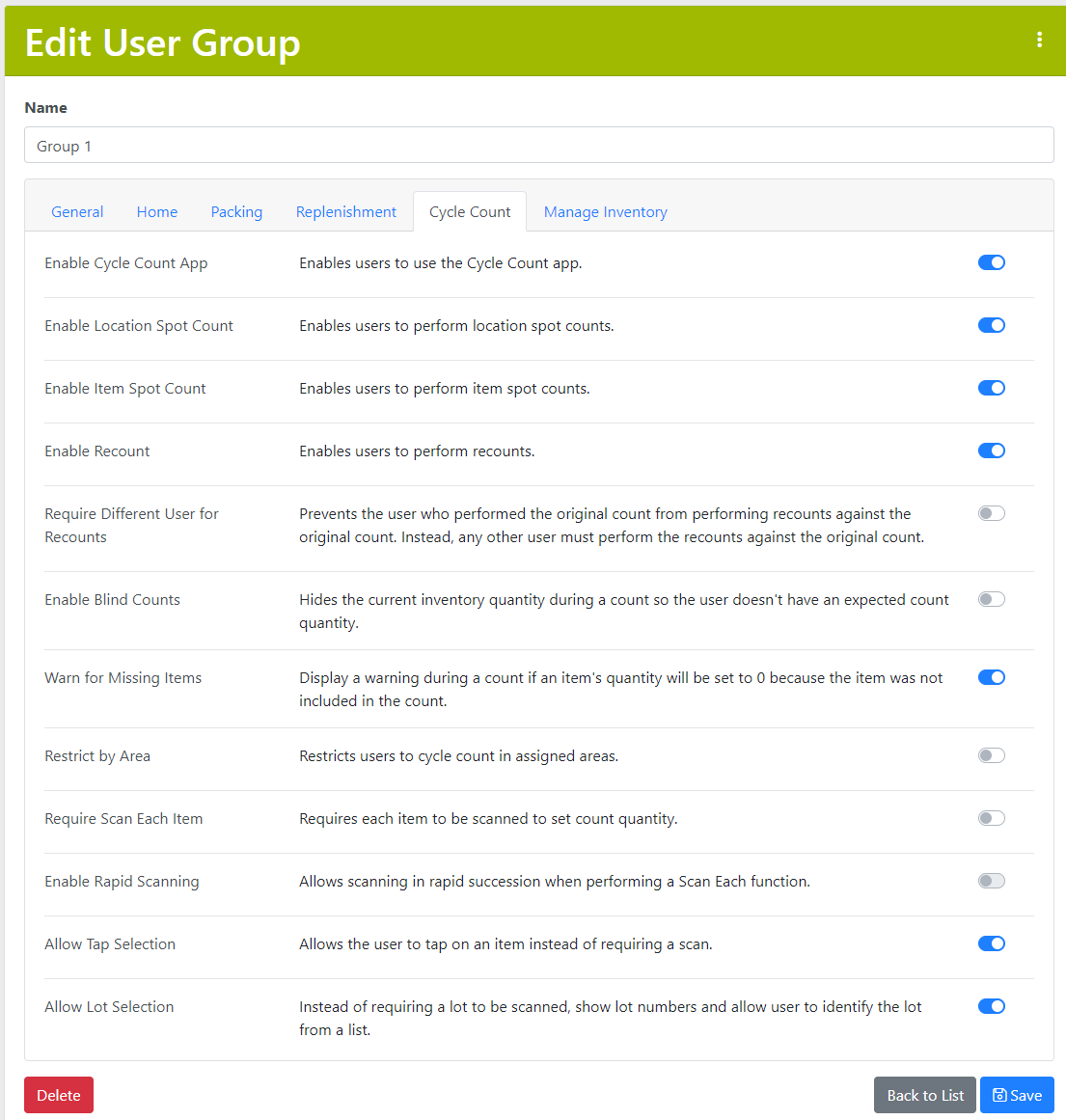
Task: Enable the Restrict by Area switch
Action: click(x=991, y=755)
